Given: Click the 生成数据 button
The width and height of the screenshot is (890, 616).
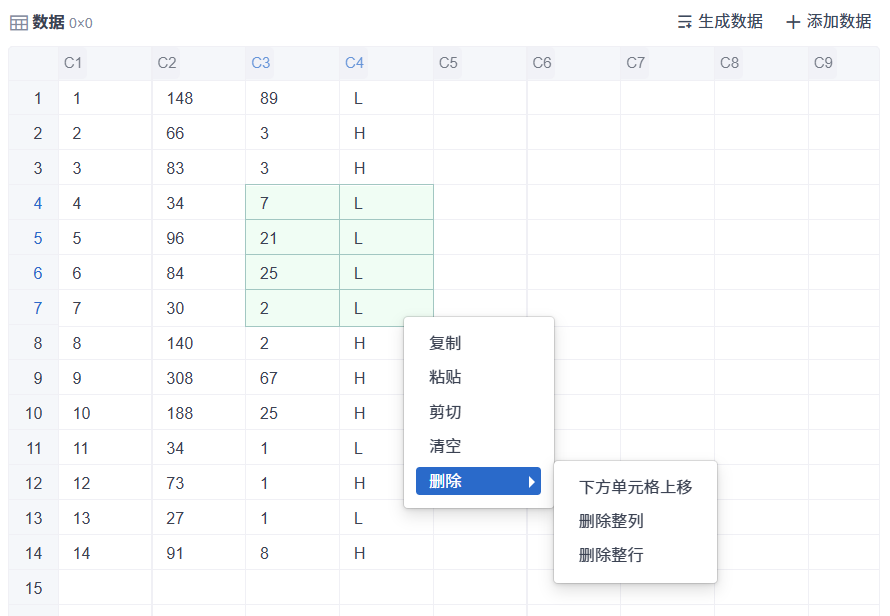Looking at the screenshot, I should (720, 22).
